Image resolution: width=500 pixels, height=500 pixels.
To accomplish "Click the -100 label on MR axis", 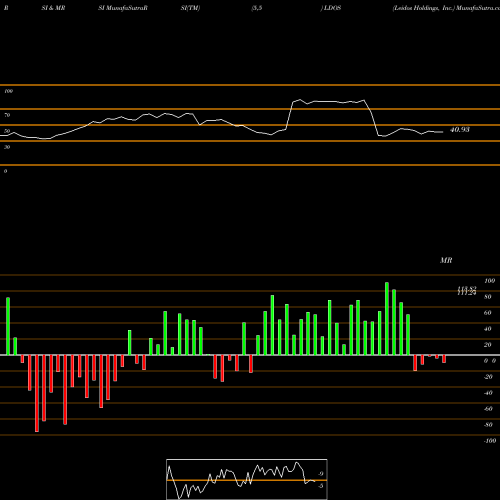I will [x=490, y=441].
